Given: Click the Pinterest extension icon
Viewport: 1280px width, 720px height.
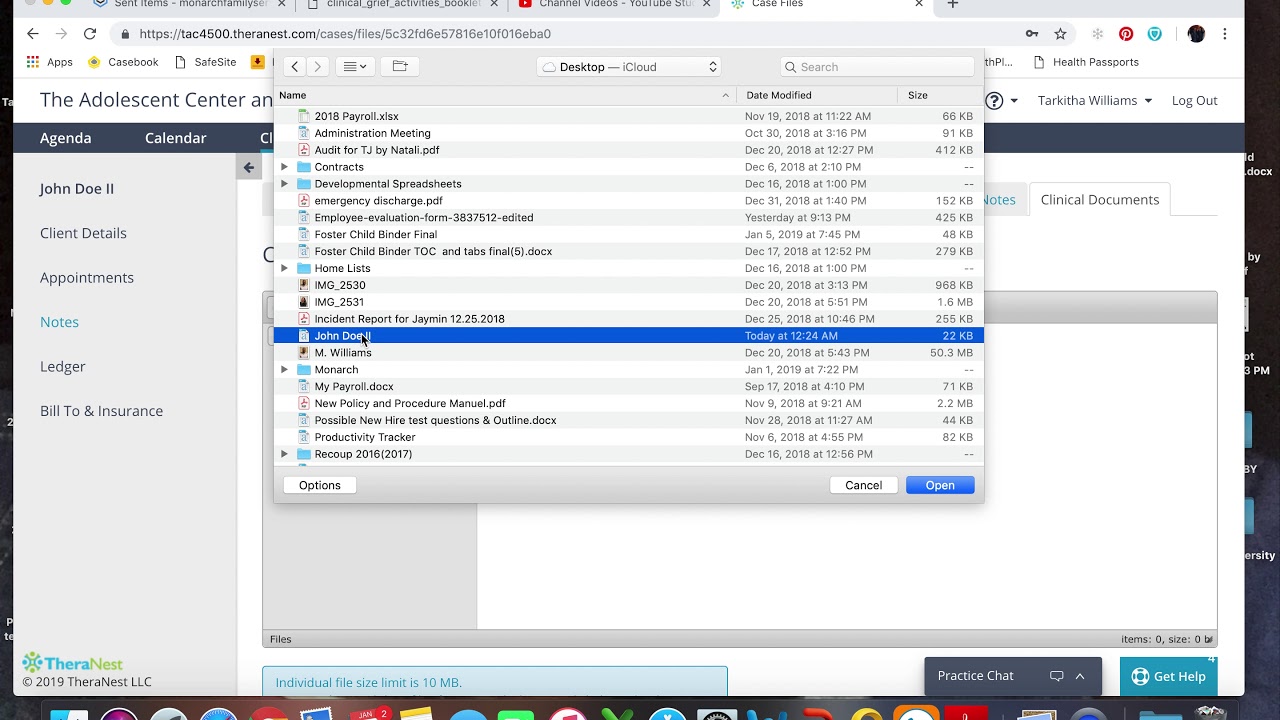Looking at the screenshot, I should [x=1126, y=34].
